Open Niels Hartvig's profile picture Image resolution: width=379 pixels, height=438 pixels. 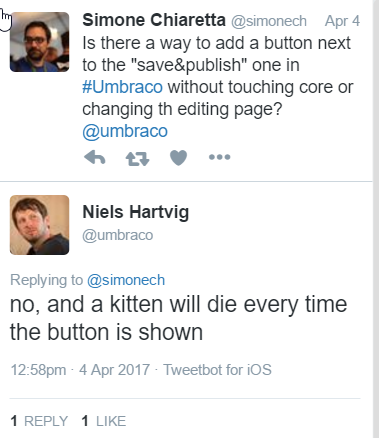point(40,225)
